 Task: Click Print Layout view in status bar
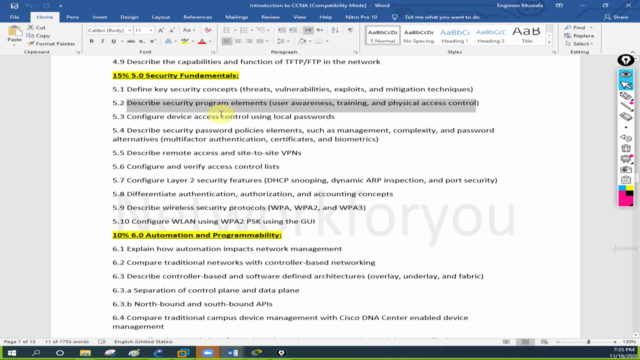tap(525, 342)
